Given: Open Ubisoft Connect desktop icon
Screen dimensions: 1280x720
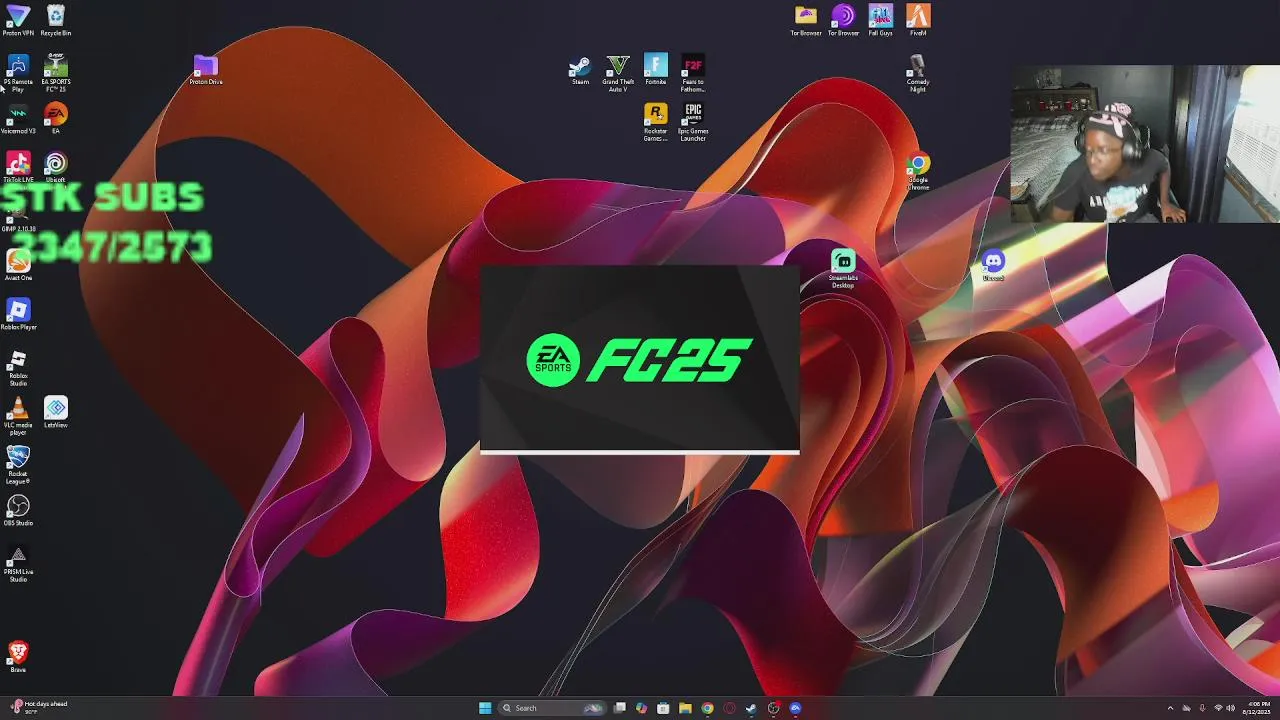Looking at the screenshot, I should (56, 167).
